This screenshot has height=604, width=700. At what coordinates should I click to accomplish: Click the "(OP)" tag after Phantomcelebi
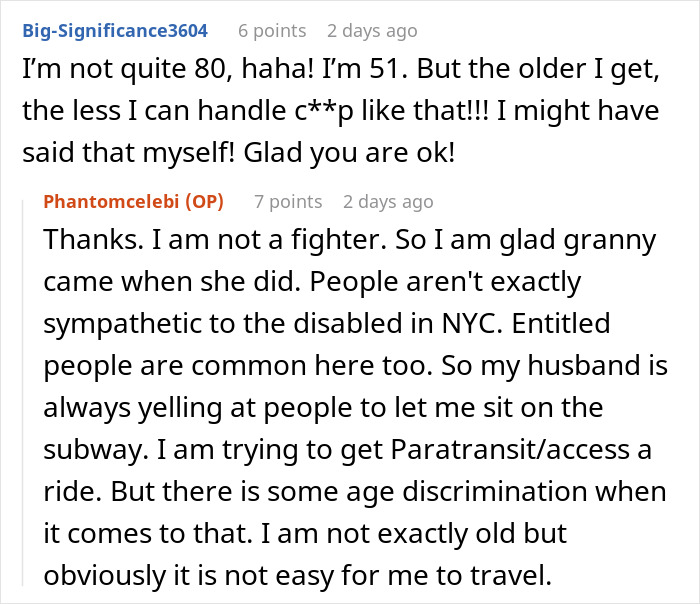point(204,202)
